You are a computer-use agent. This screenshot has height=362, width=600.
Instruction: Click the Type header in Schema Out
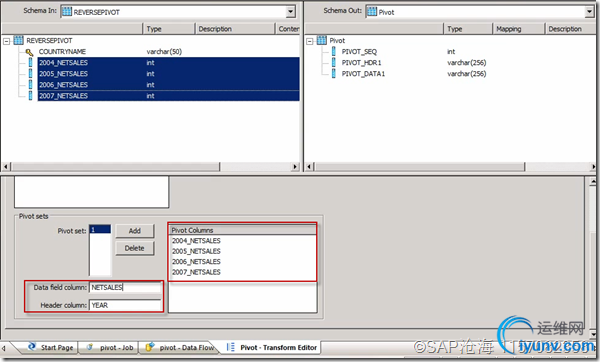(468, 29)
